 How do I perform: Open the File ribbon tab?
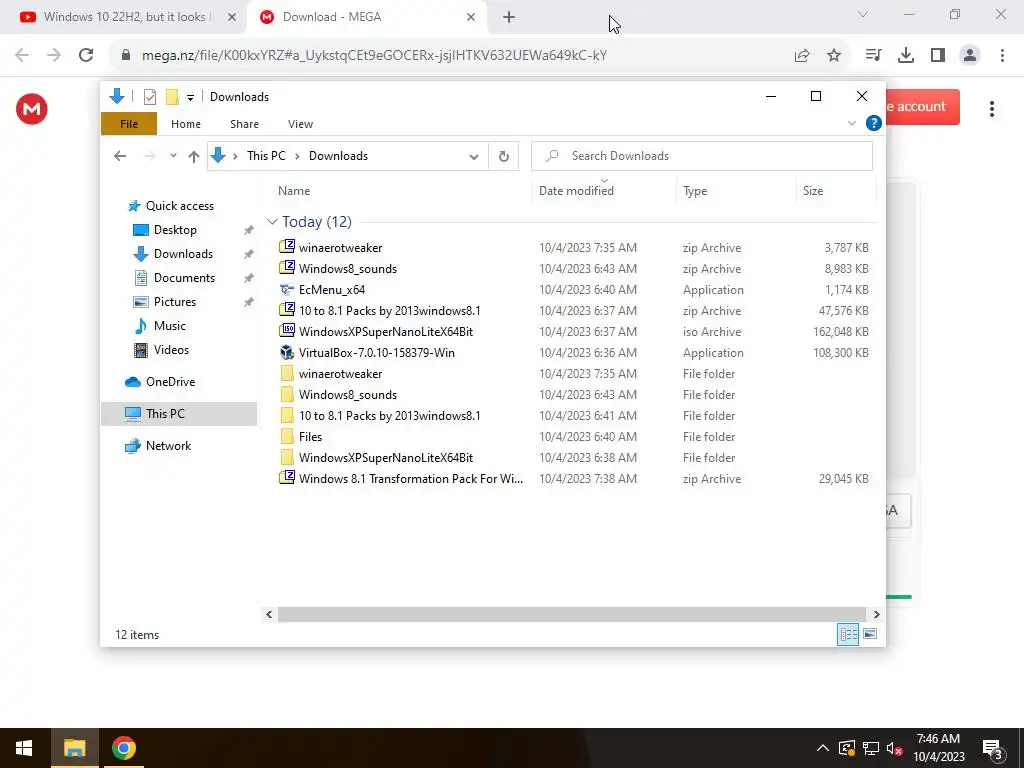[129, 123]
